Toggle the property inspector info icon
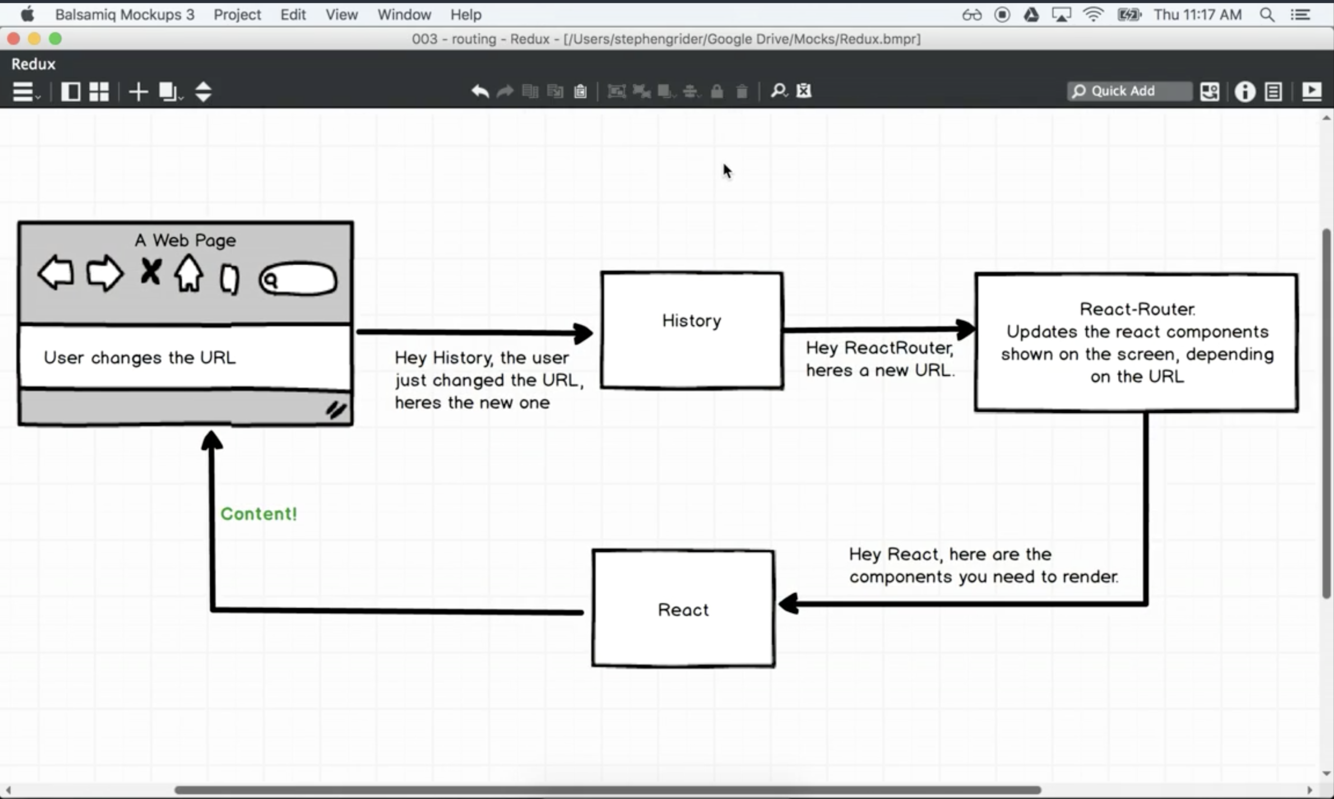The width and height of the screenshot is (1334, 799). pyautogui.click(x=1245, y=91)
